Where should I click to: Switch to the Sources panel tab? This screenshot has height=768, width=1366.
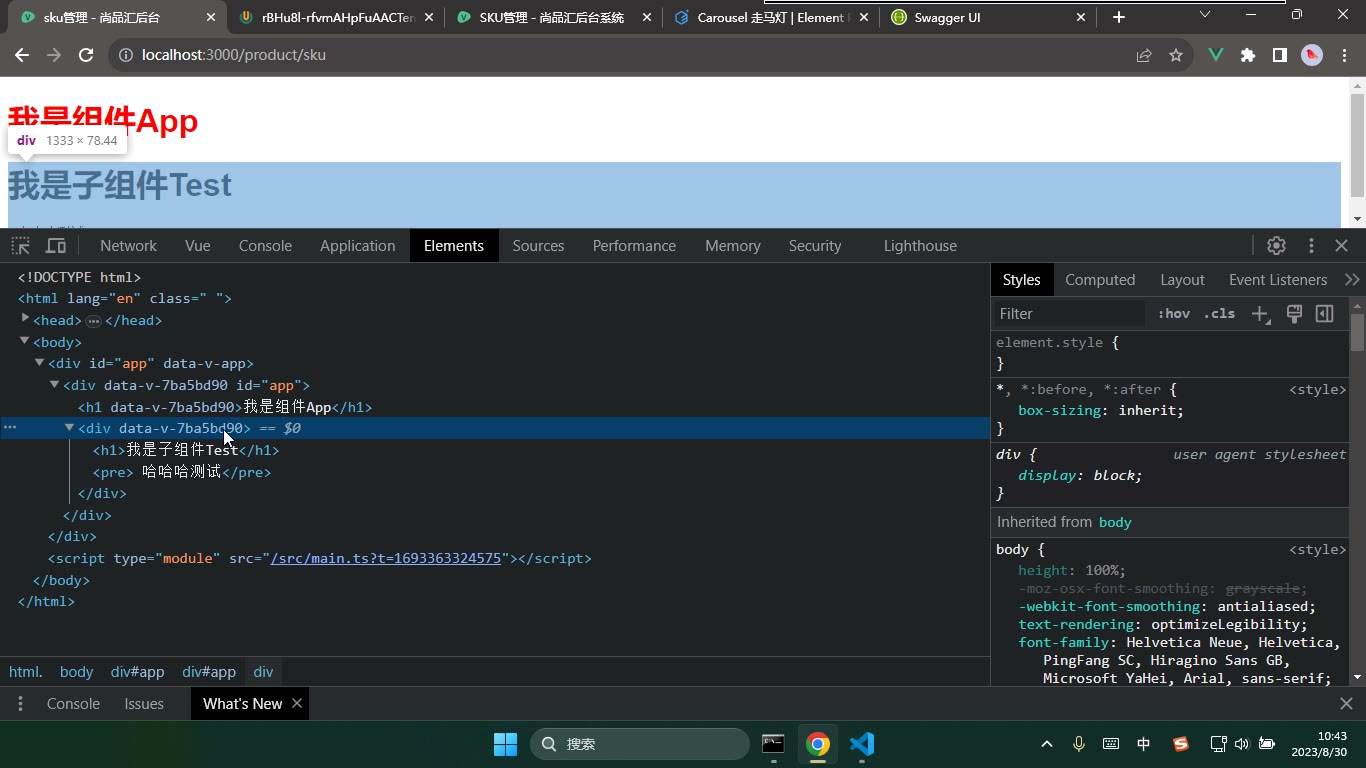[x=538, y=246]
